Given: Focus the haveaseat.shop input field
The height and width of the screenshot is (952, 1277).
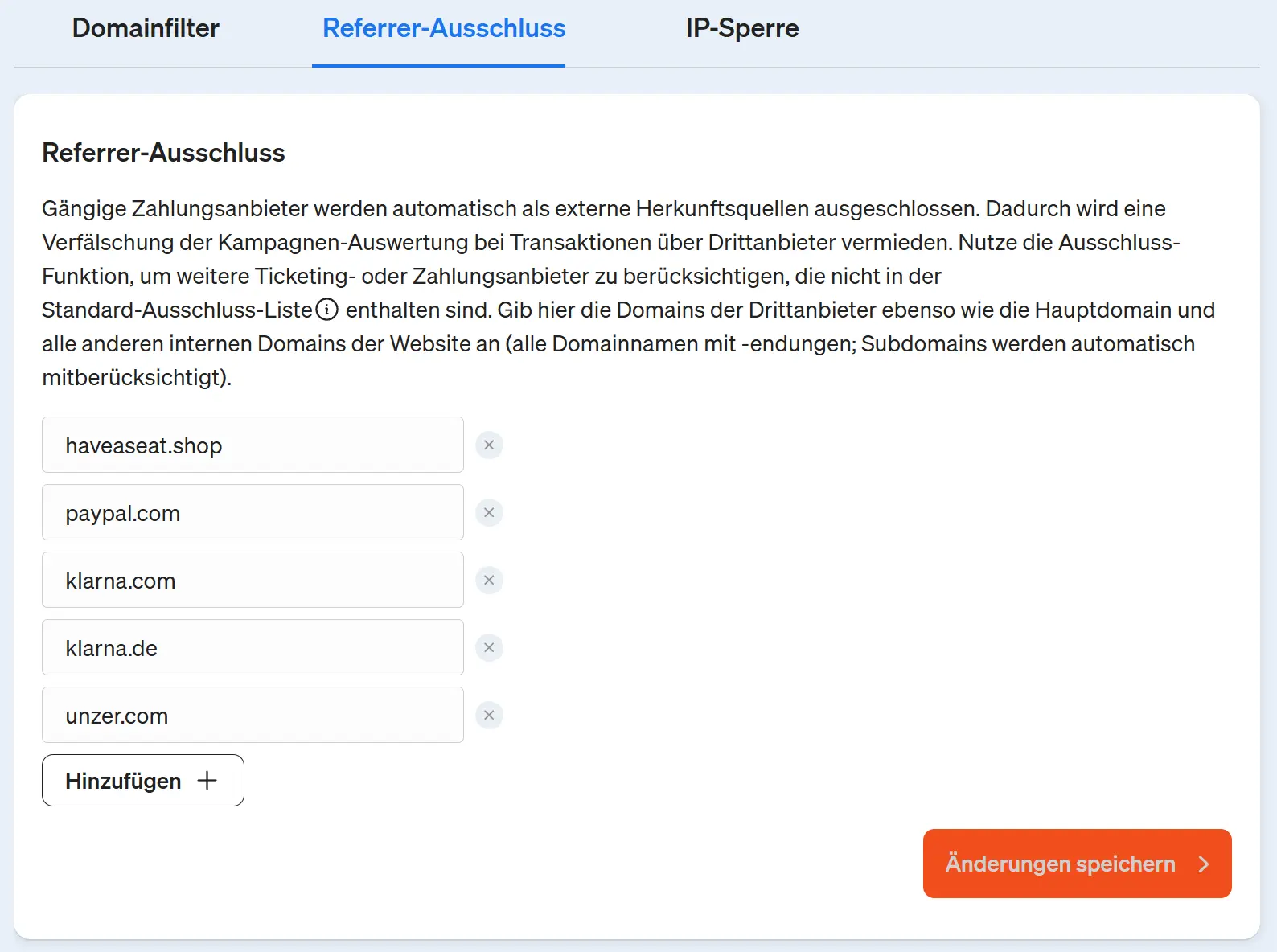Looking at the screenshot, I should point(253,445).
